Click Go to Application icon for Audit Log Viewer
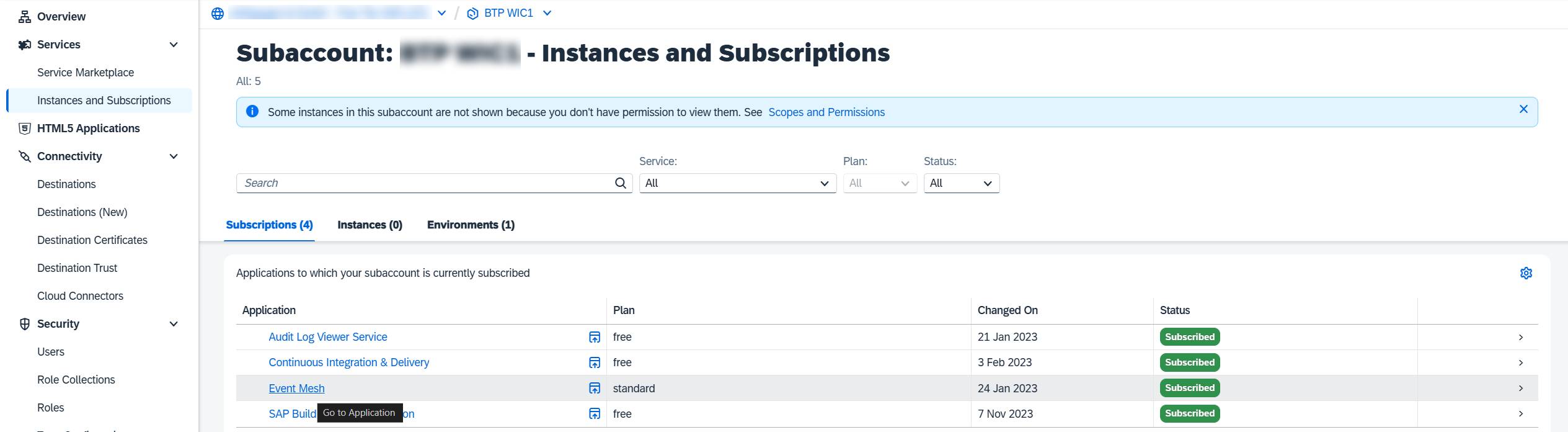 point(594,337)
